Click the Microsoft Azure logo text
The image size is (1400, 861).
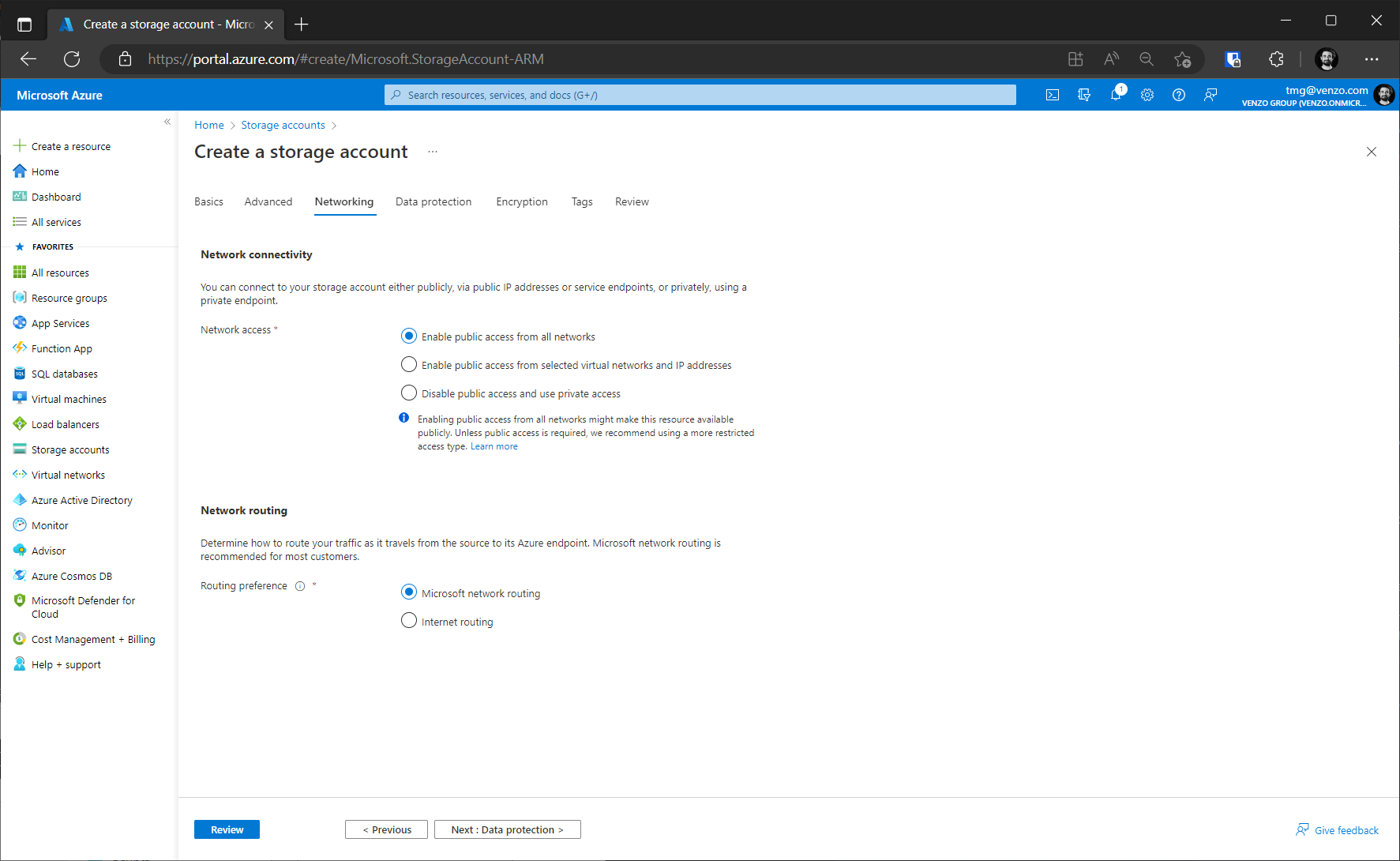(x=59, y=95)
